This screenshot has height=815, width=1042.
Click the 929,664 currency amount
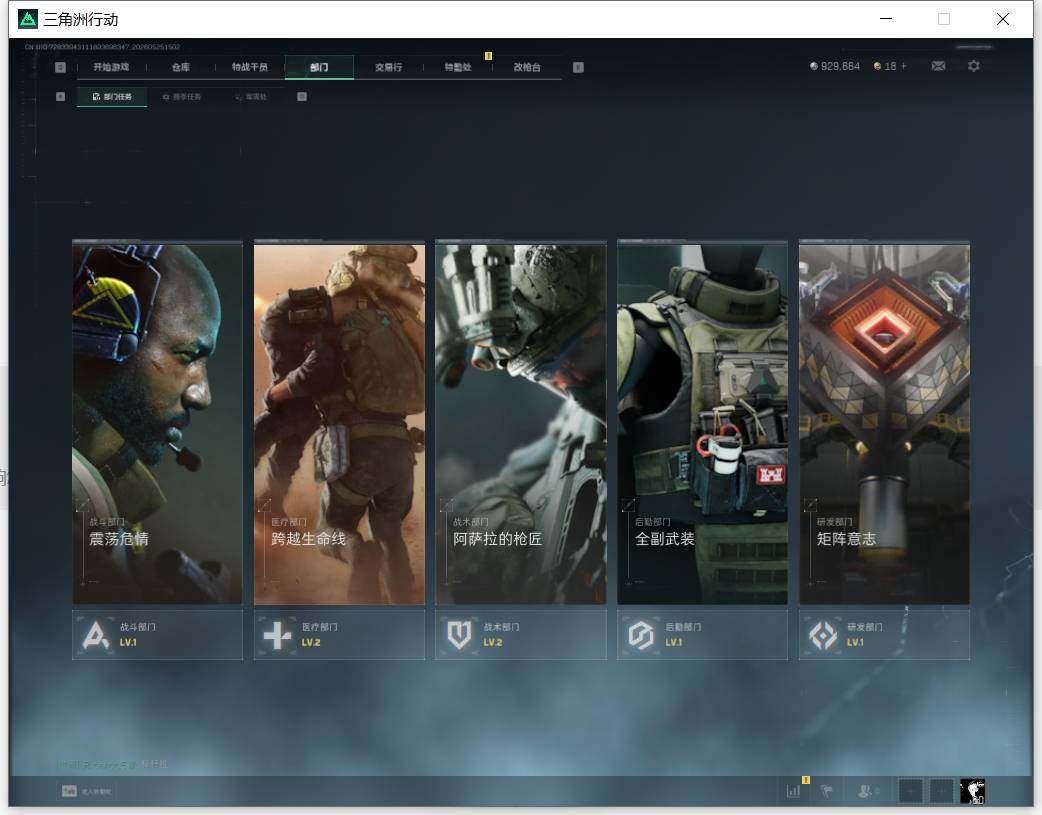pyautogui.click(x=840, y=66)
